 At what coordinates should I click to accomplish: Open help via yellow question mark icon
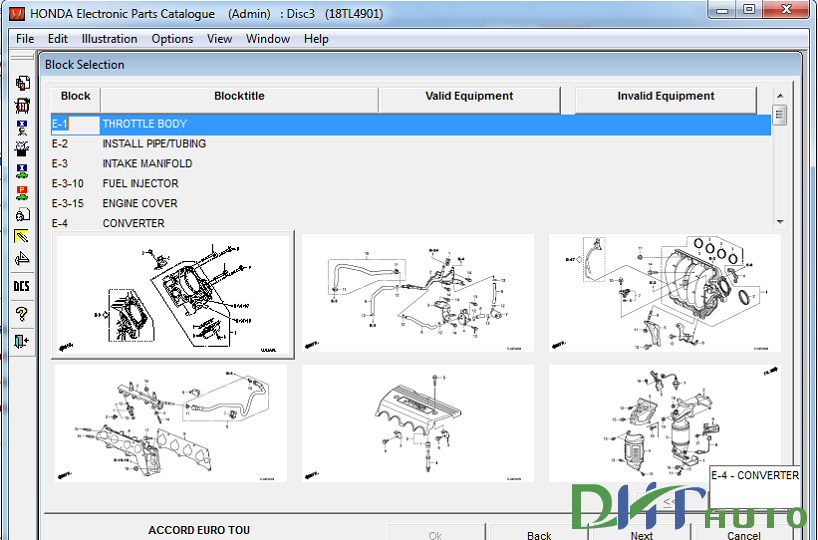click(22, 314)
